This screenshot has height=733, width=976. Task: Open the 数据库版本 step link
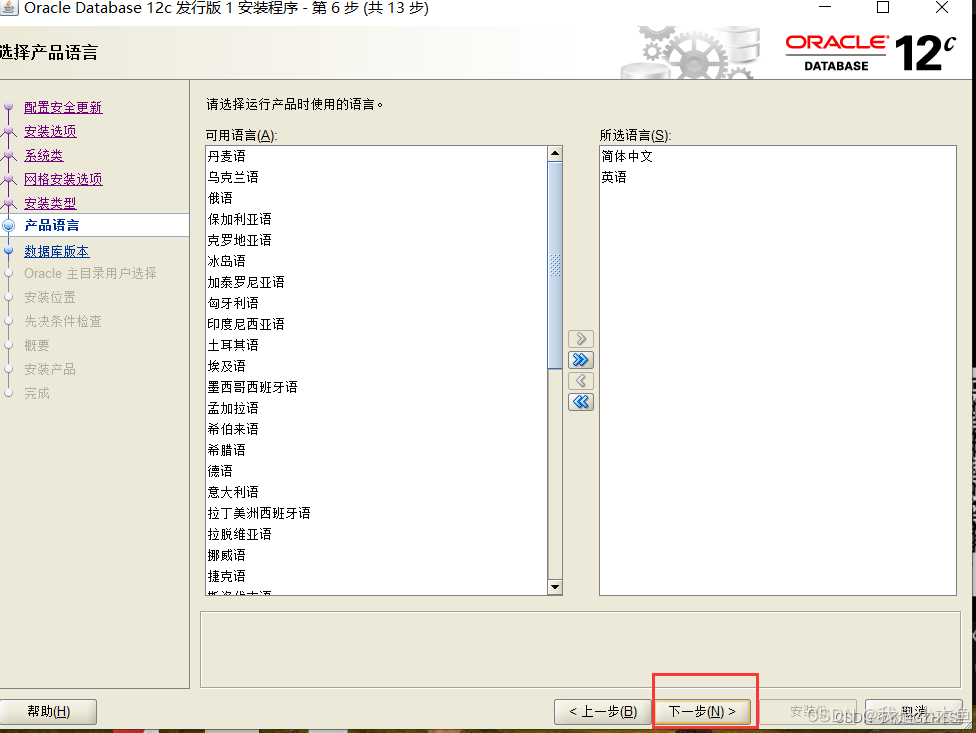tap(57, 251)
